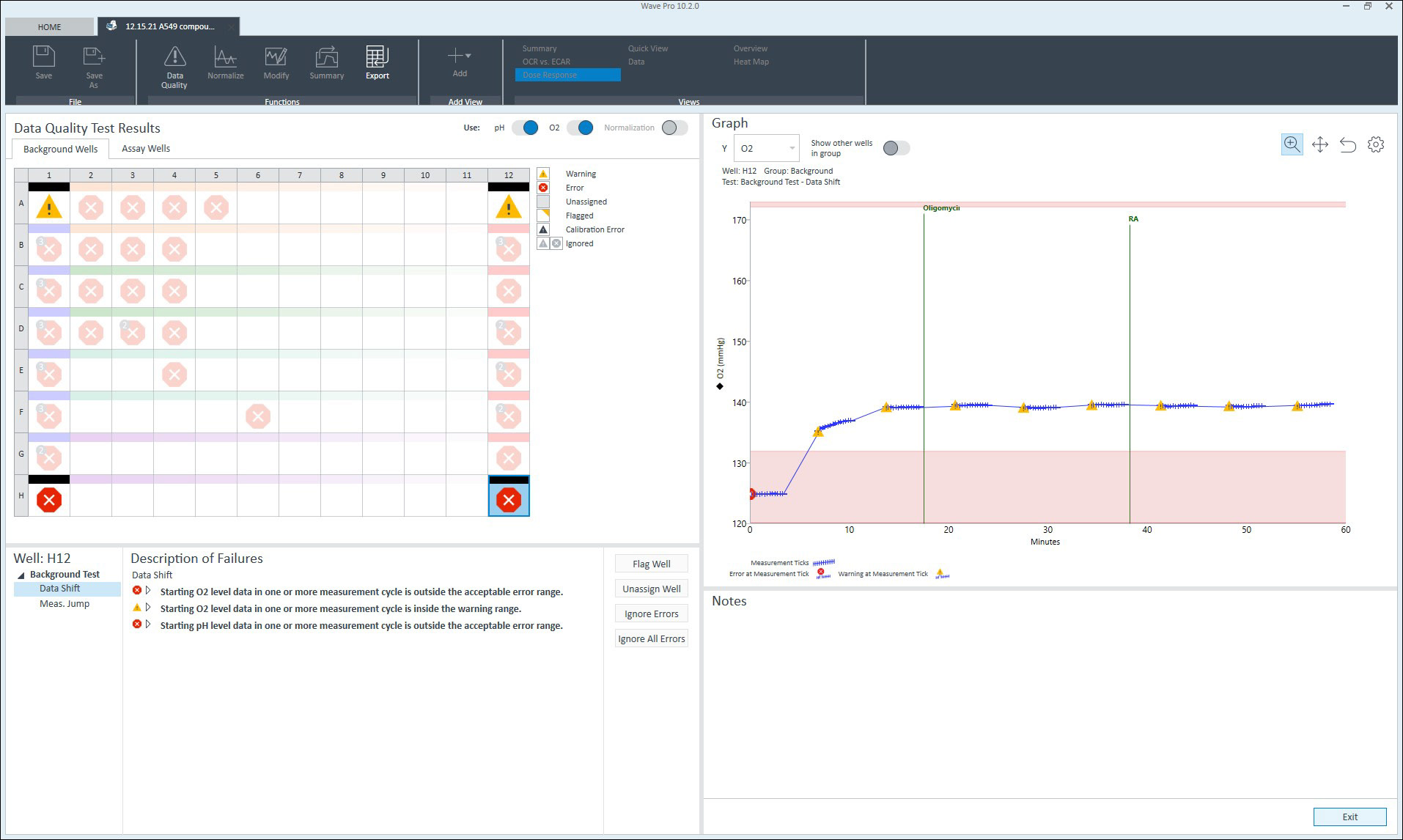This screenshot has height=840, width=1403.
Task: Click the graph undo zoom arrow
Action: coord(1348,144)
